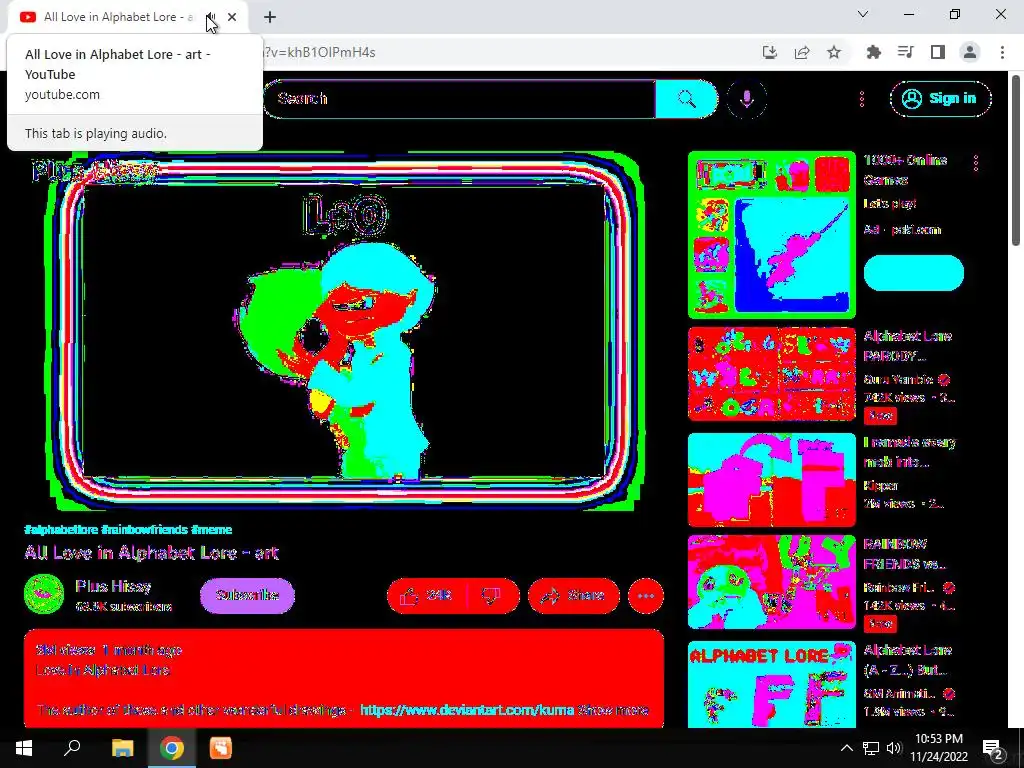Show hidden system tray icons
This screenshot has height=768, width=1024.
point(846,748)
